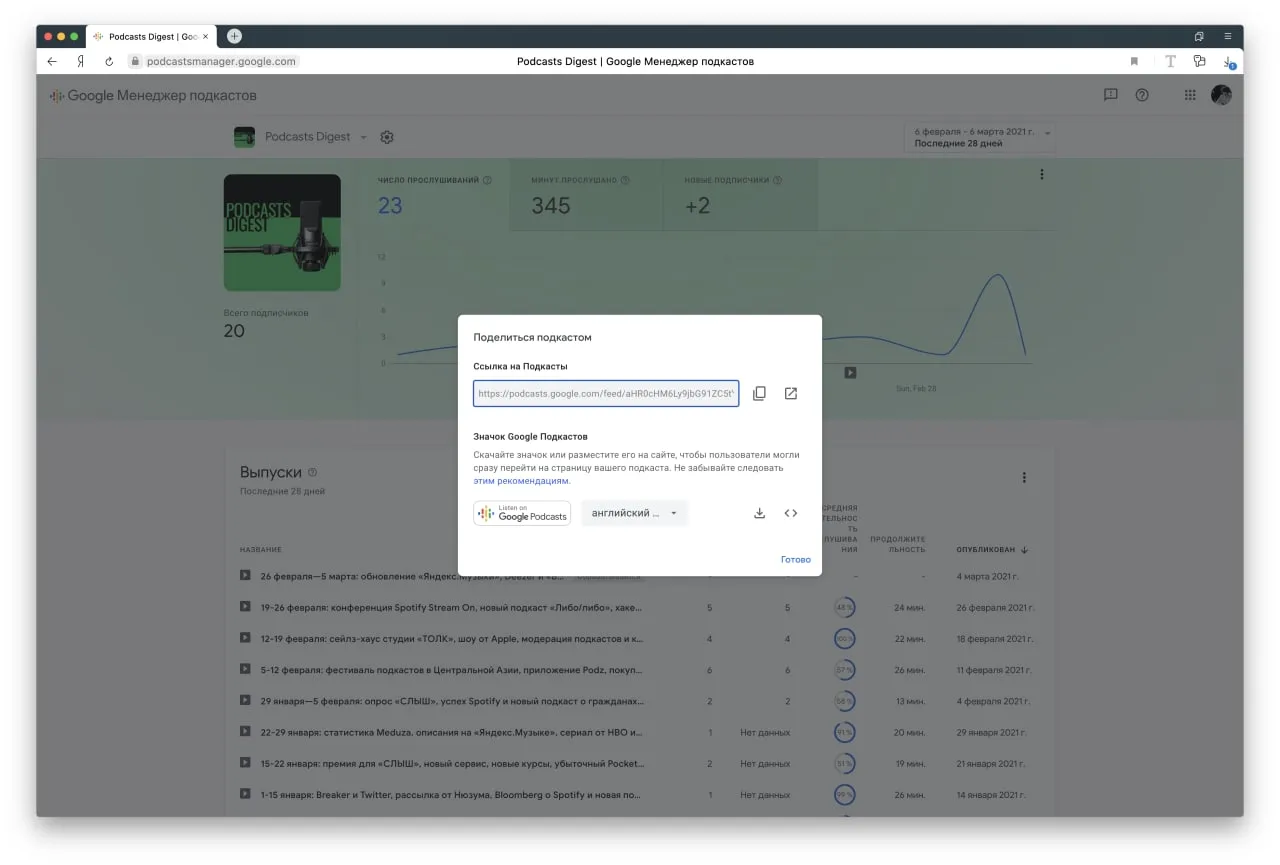Open episode titled 1-15 января: Breaker и Twitter

(451, 794)
